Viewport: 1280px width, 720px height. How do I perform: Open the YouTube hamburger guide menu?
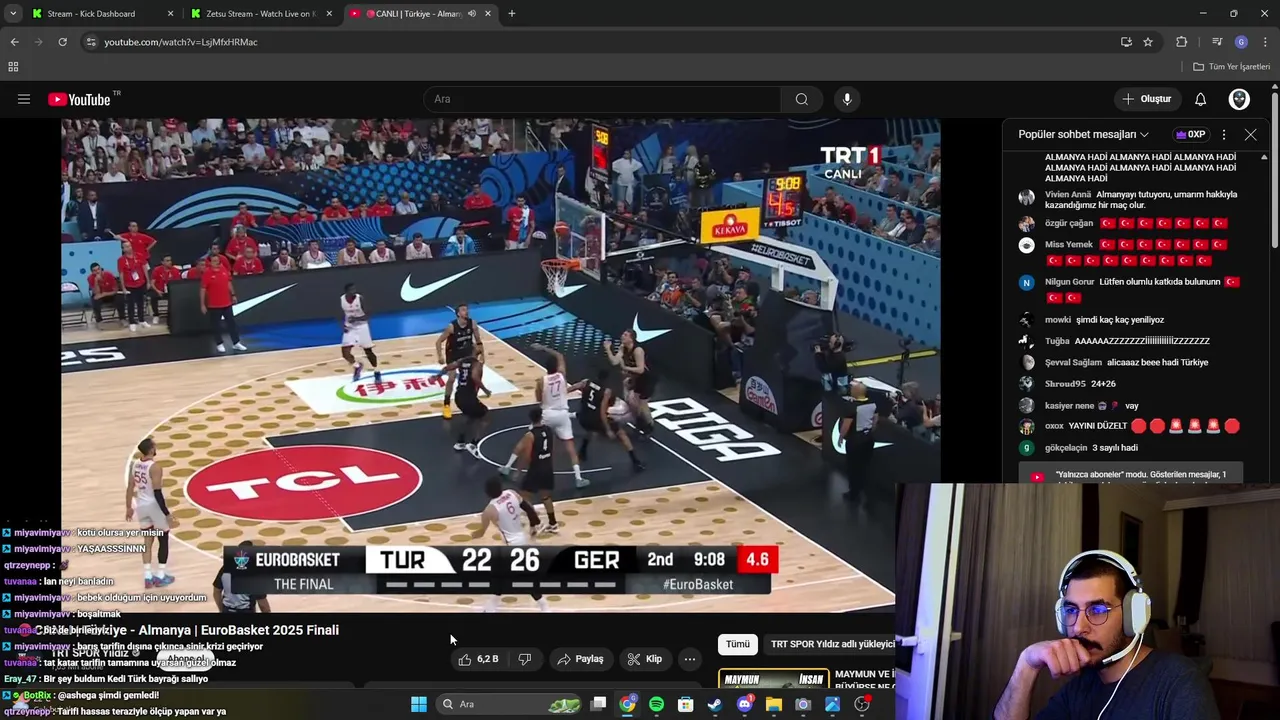pos(24,99)
